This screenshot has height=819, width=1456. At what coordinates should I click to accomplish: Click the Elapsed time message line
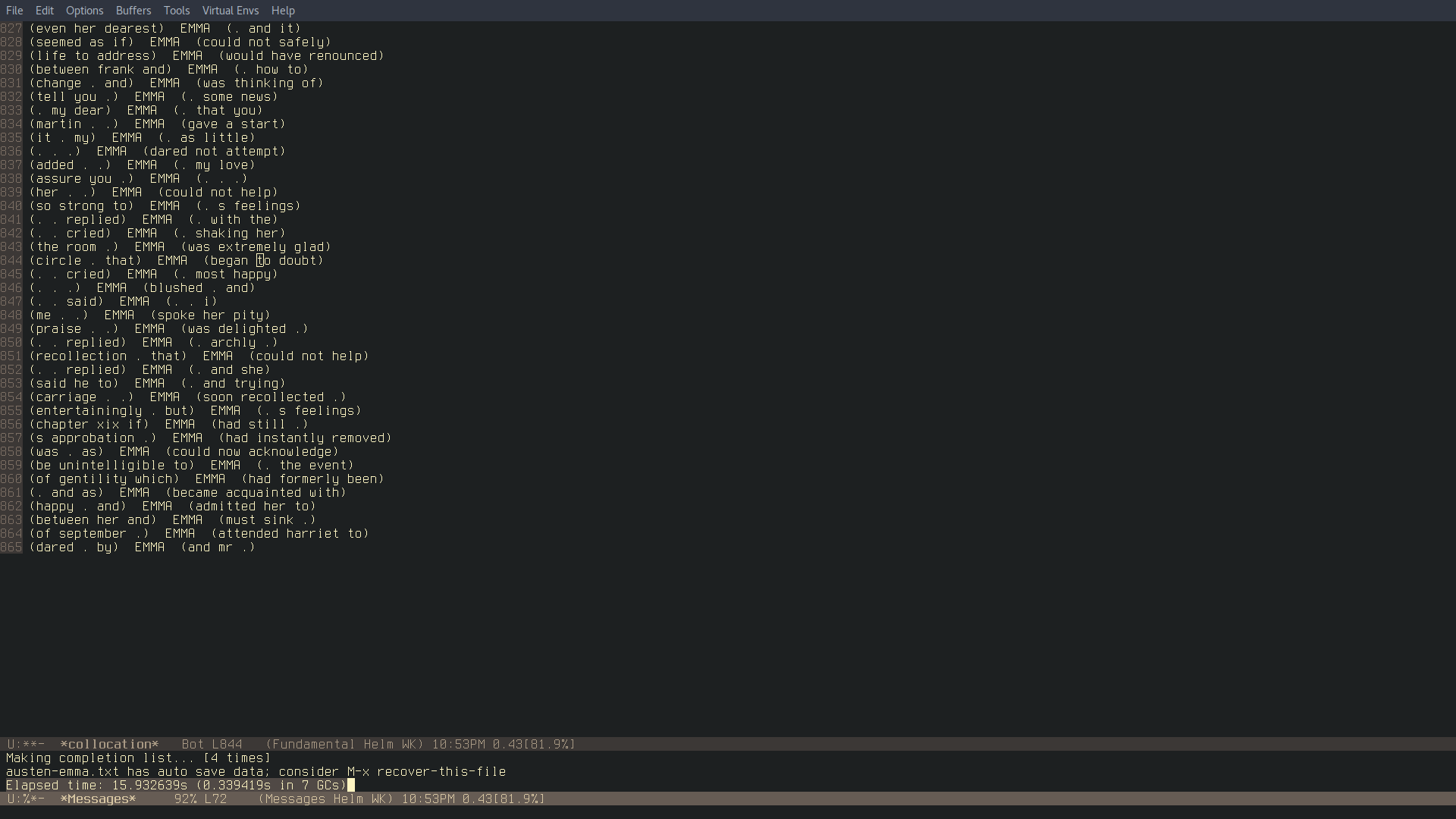click(x=176, y=786)
